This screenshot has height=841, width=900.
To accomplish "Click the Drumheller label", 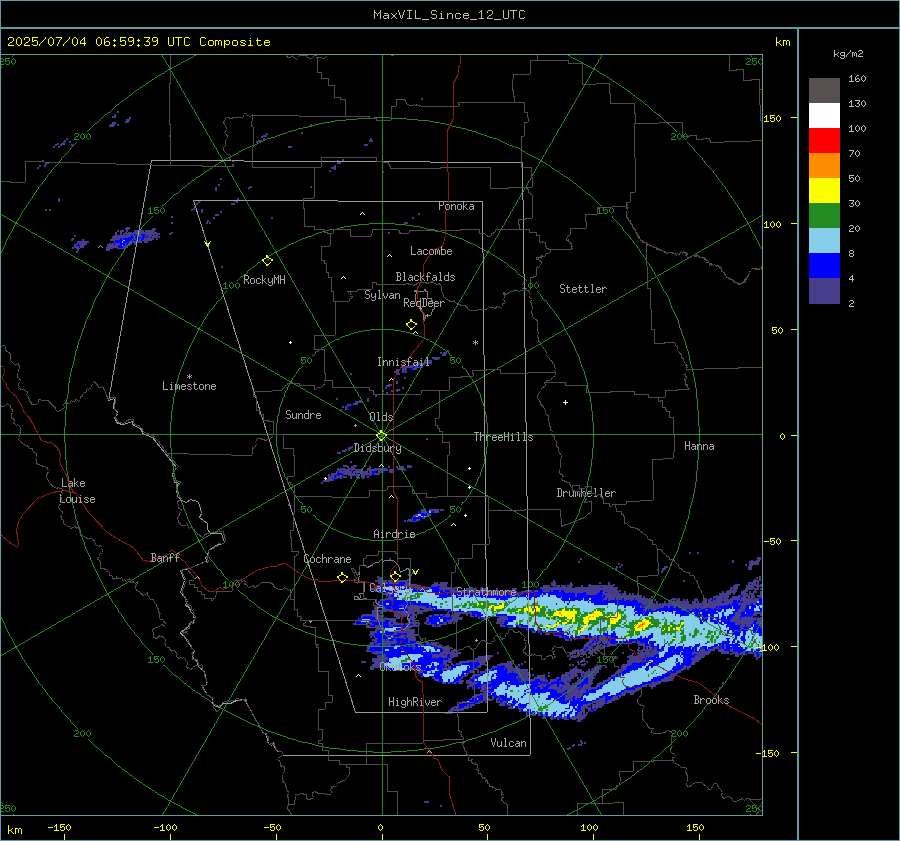I will pos(586,493).
